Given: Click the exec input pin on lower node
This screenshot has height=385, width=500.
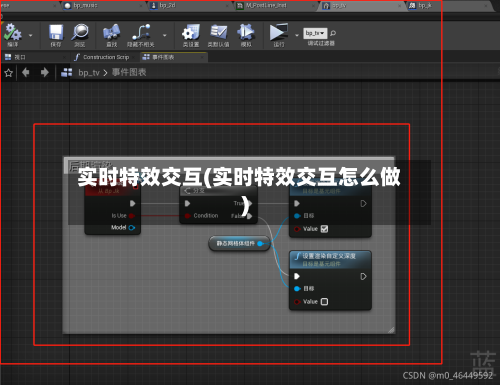Looking at the screenshot, I should (x=297, y=276).
